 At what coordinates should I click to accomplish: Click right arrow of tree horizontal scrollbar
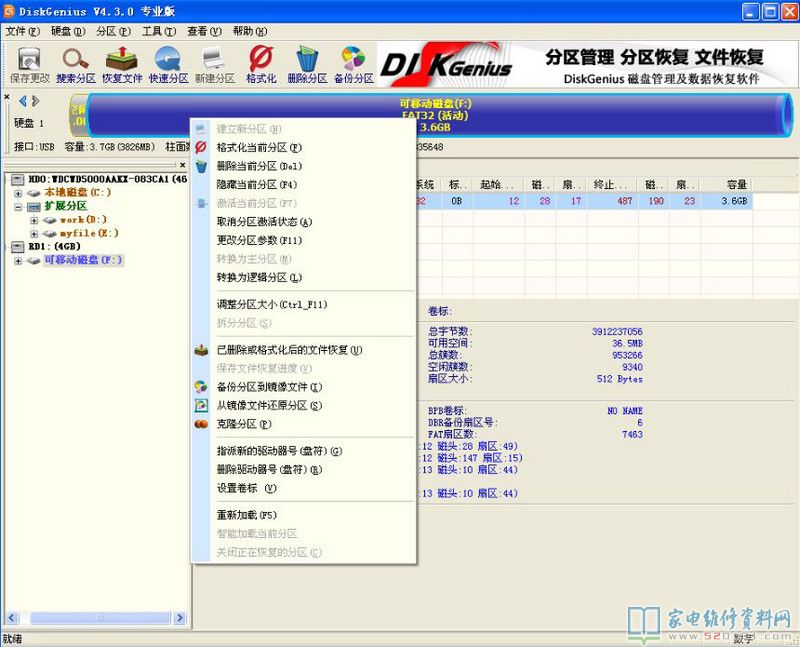pyautogui.click(x=179, y=618)
